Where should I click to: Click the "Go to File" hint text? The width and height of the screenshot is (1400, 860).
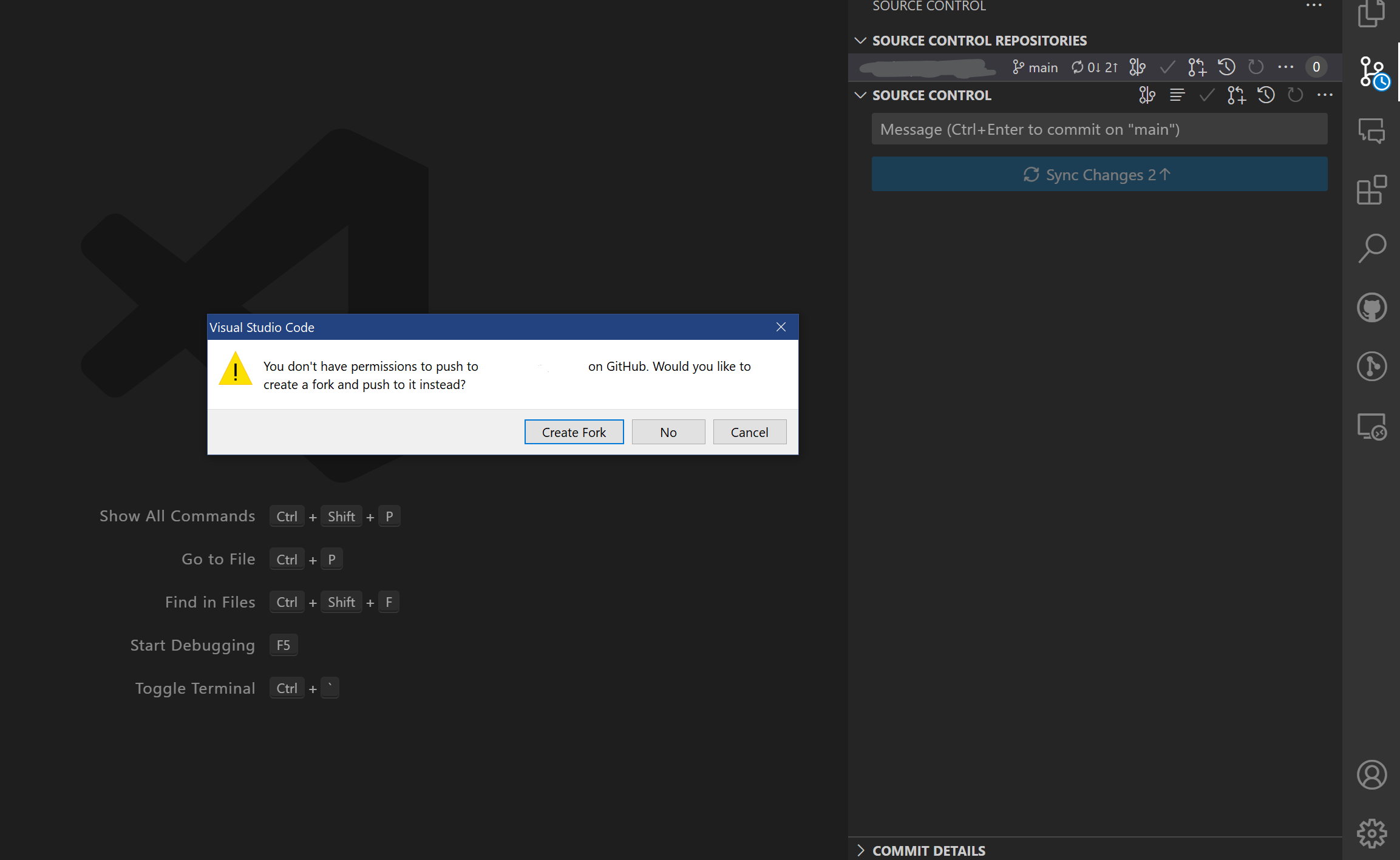tap(219, 559)
